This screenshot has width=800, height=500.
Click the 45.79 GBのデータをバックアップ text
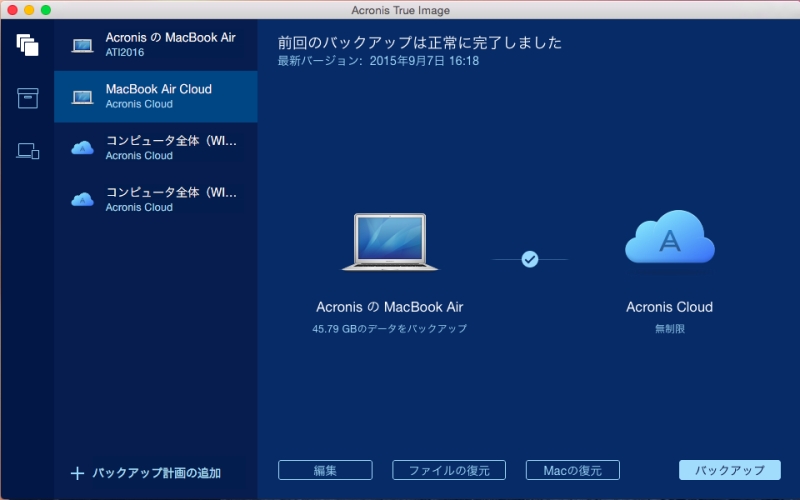pyautogui.click(x=389, y=329)
